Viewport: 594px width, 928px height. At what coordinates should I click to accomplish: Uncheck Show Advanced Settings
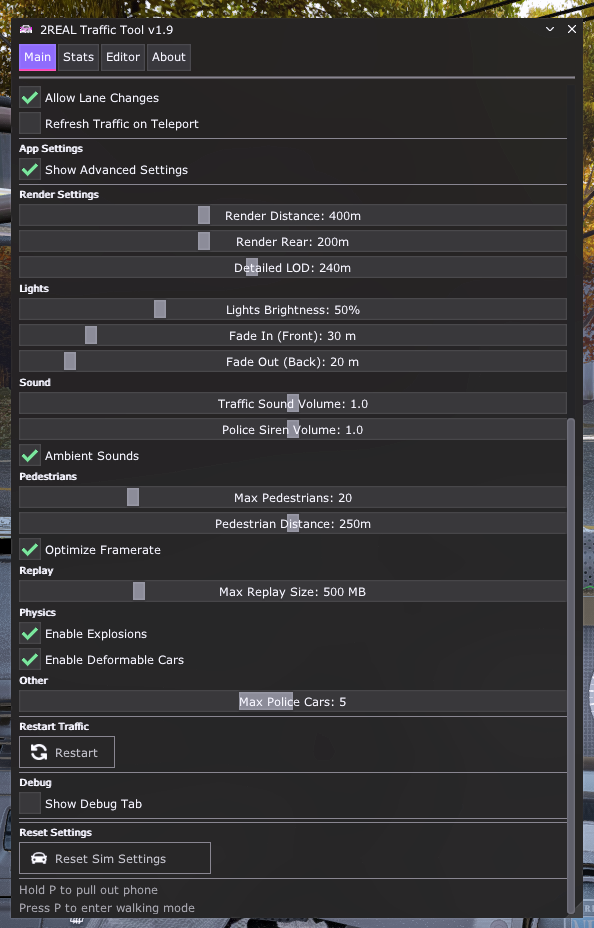point(29,169)
